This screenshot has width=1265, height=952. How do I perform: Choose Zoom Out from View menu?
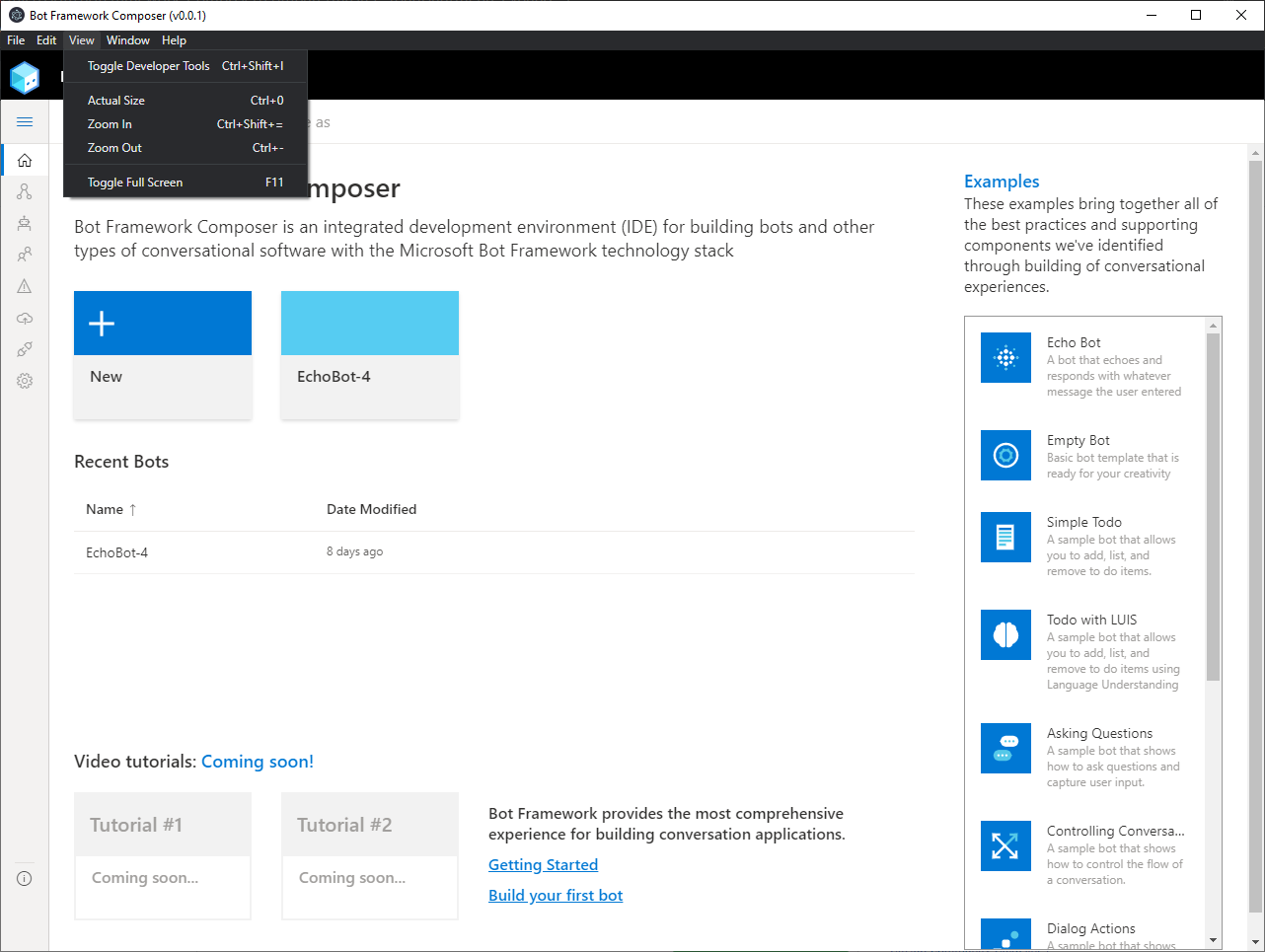pyautogui.click(x=186, y=148)
